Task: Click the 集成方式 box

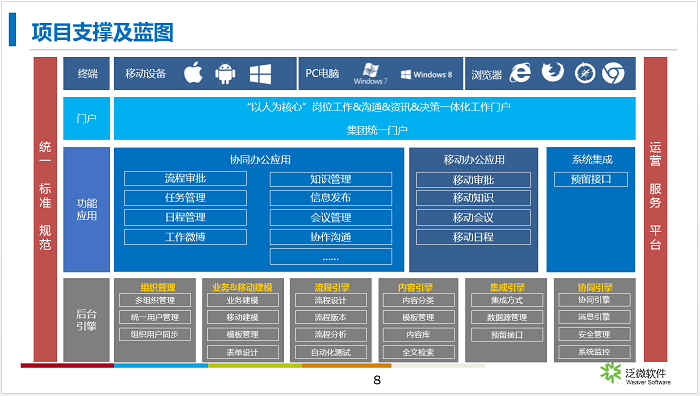Action: (x=507, y=300)
